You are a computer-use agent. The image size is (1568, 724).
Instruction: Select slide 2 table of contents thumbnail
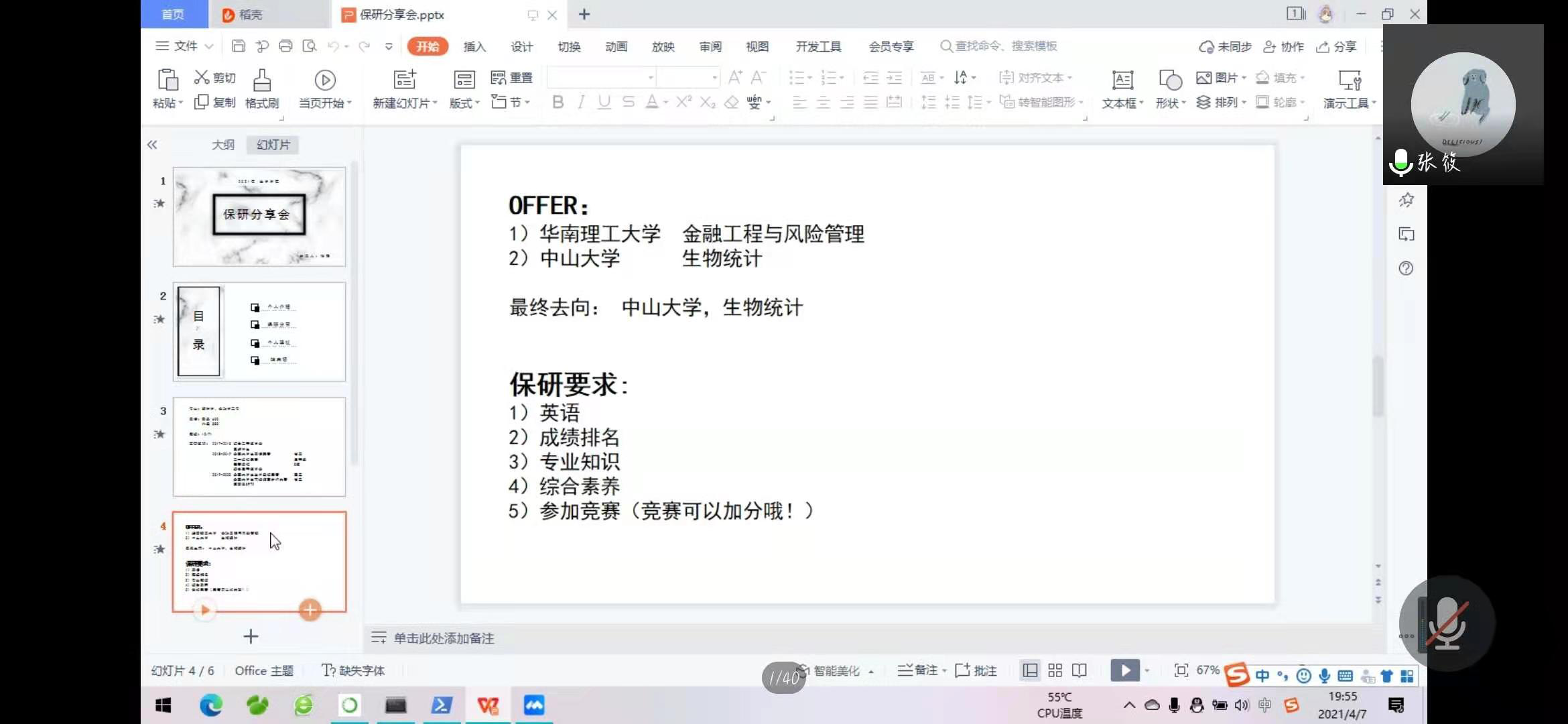259,332
